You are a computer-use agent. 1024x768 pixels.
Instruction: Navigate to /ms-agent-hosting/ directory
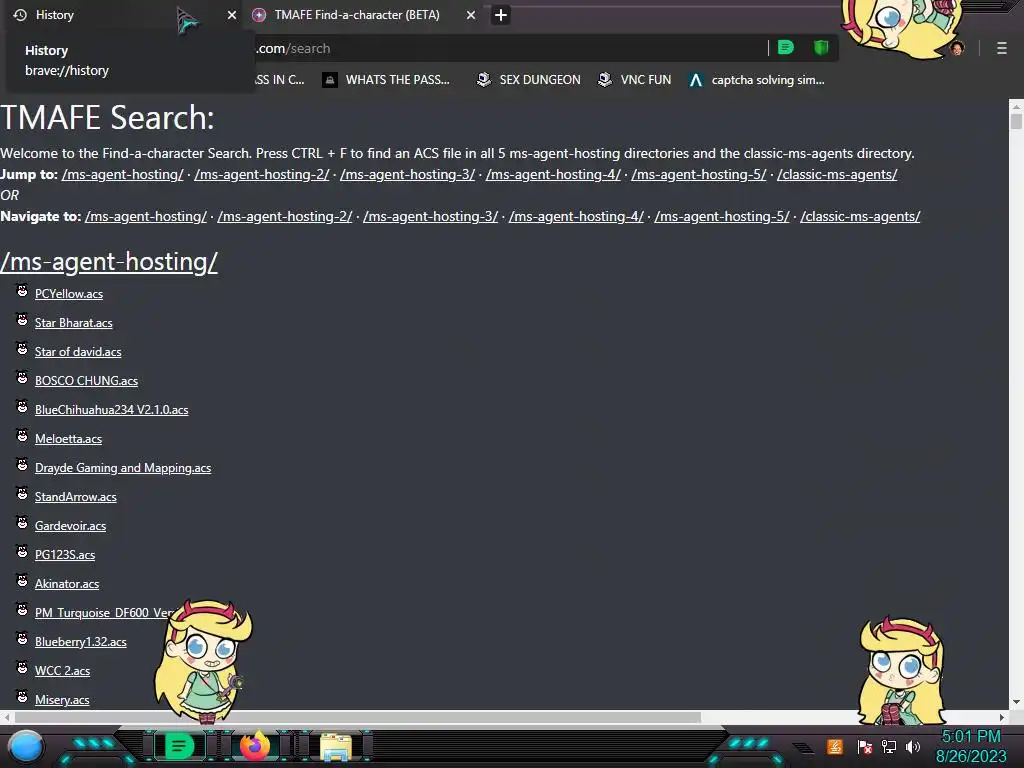pyautogui.click(x=146, y=216)
